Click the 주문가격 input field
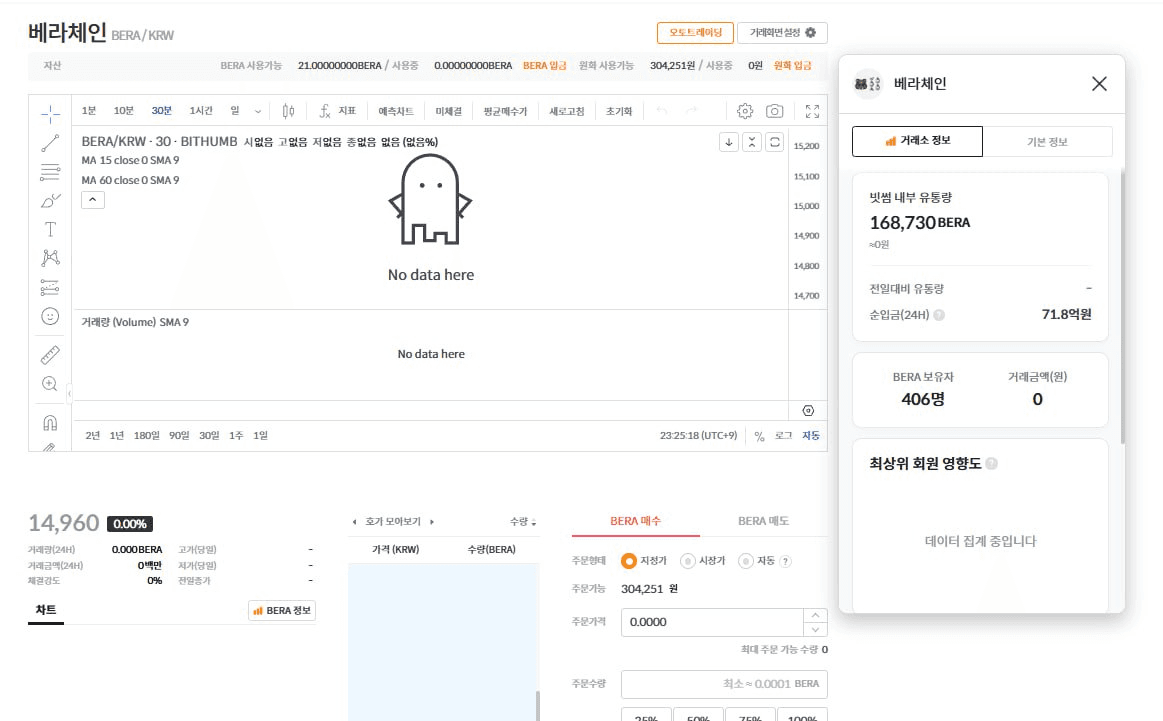The height and width of the screenshot is (721, 1163). pyautogui.click(x=712, y=622)
